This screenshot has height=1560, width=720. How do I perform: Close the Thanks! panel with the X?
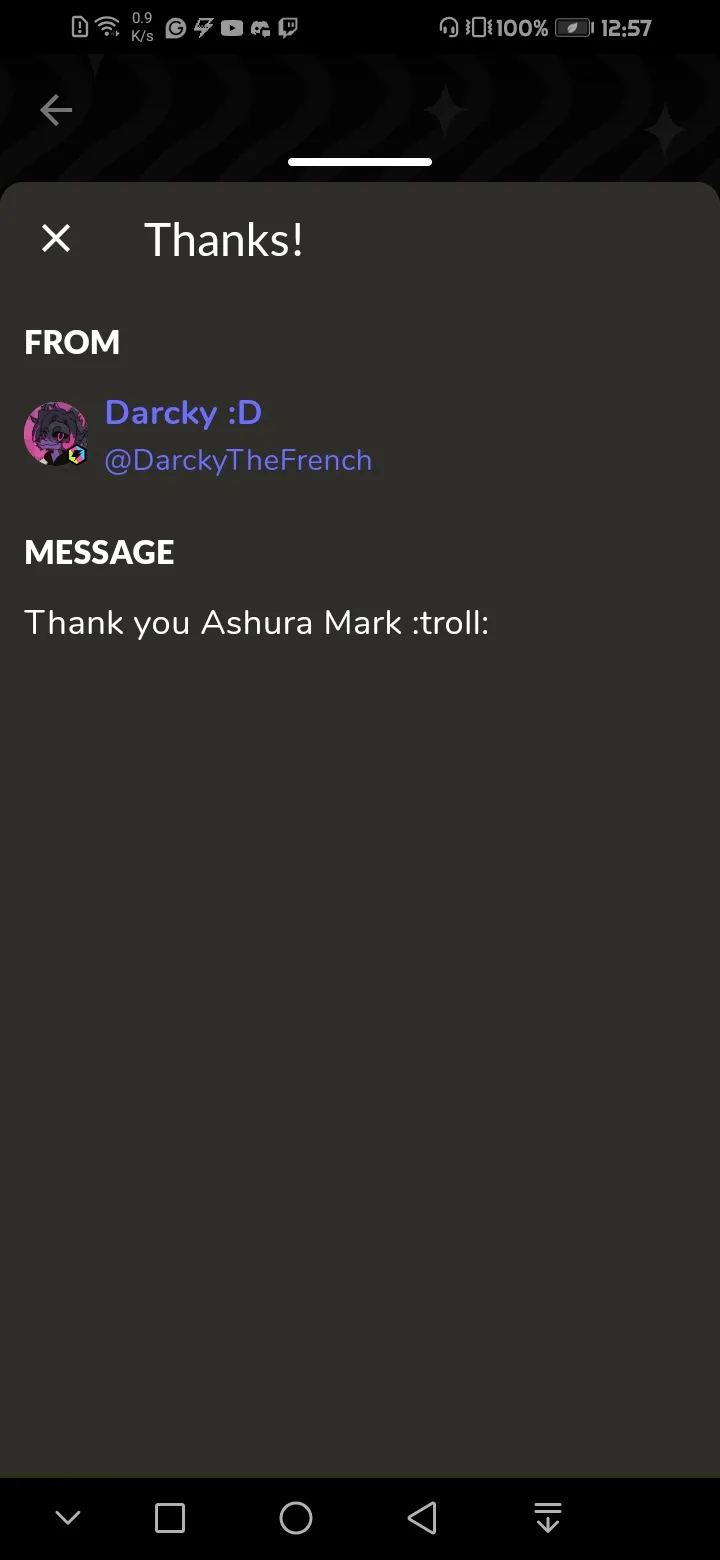(x=56, y=238)
